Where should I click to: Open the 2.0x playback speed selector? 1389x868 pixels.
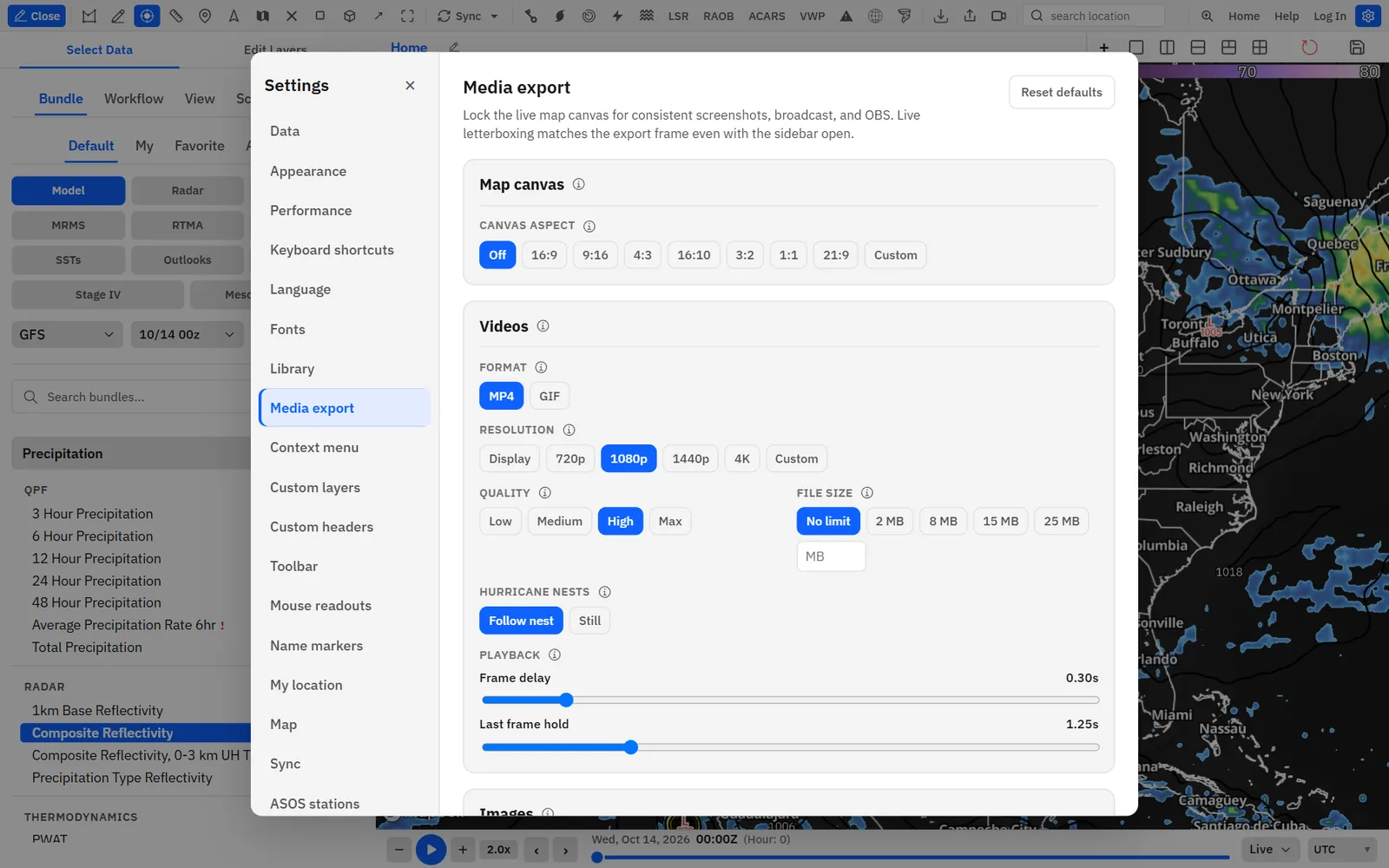[498, 850]
